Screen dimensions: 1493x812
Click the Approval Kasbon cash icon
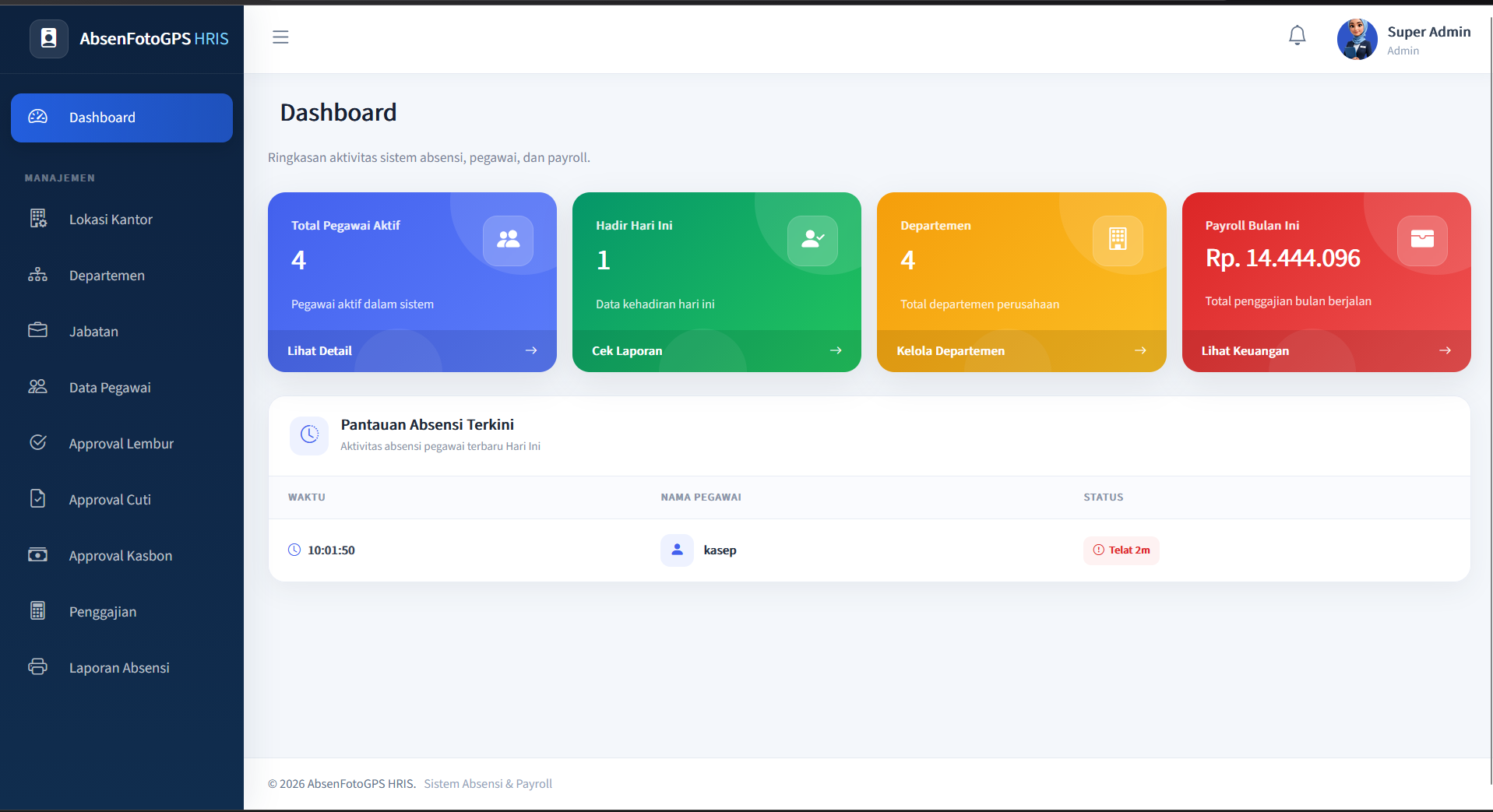point(37,555)
